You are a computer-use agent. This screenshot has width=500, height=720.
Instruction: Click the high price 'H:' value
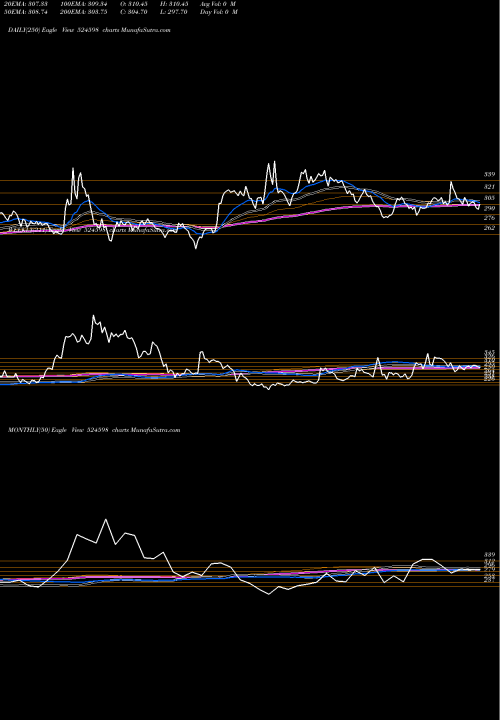[x=175, y=4]
